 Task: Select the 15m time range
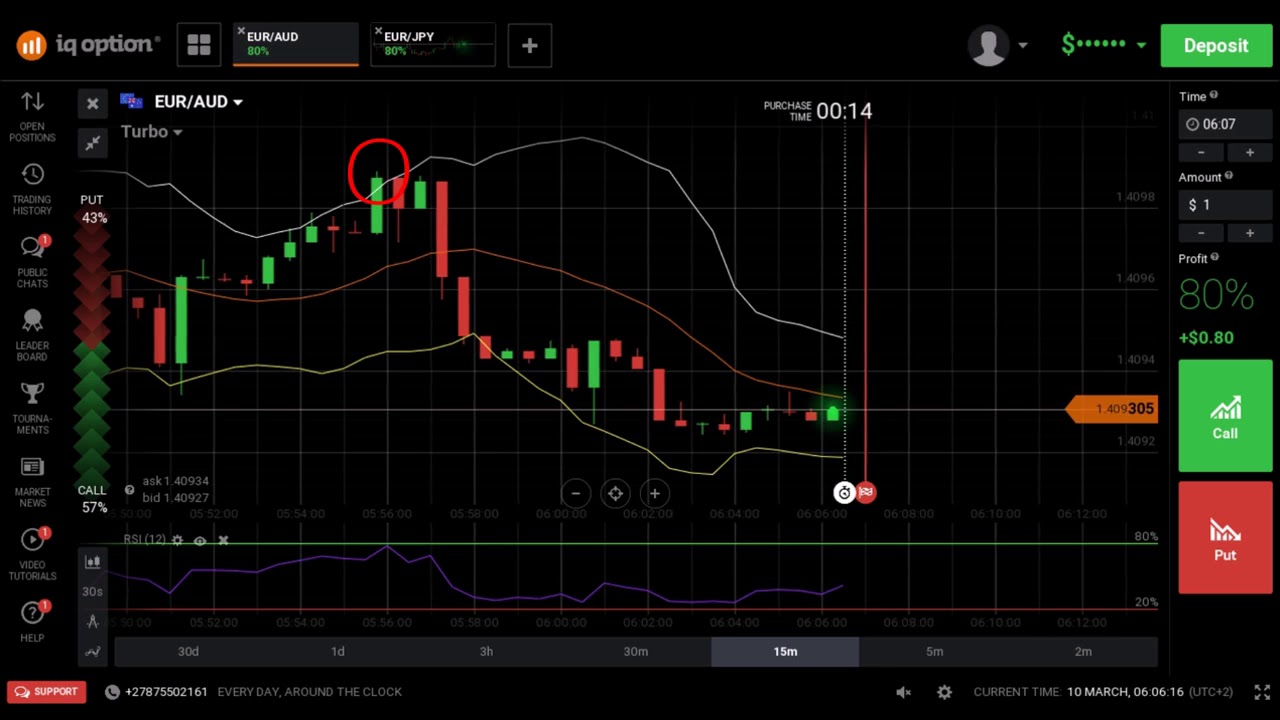click(x=785, y=651)
